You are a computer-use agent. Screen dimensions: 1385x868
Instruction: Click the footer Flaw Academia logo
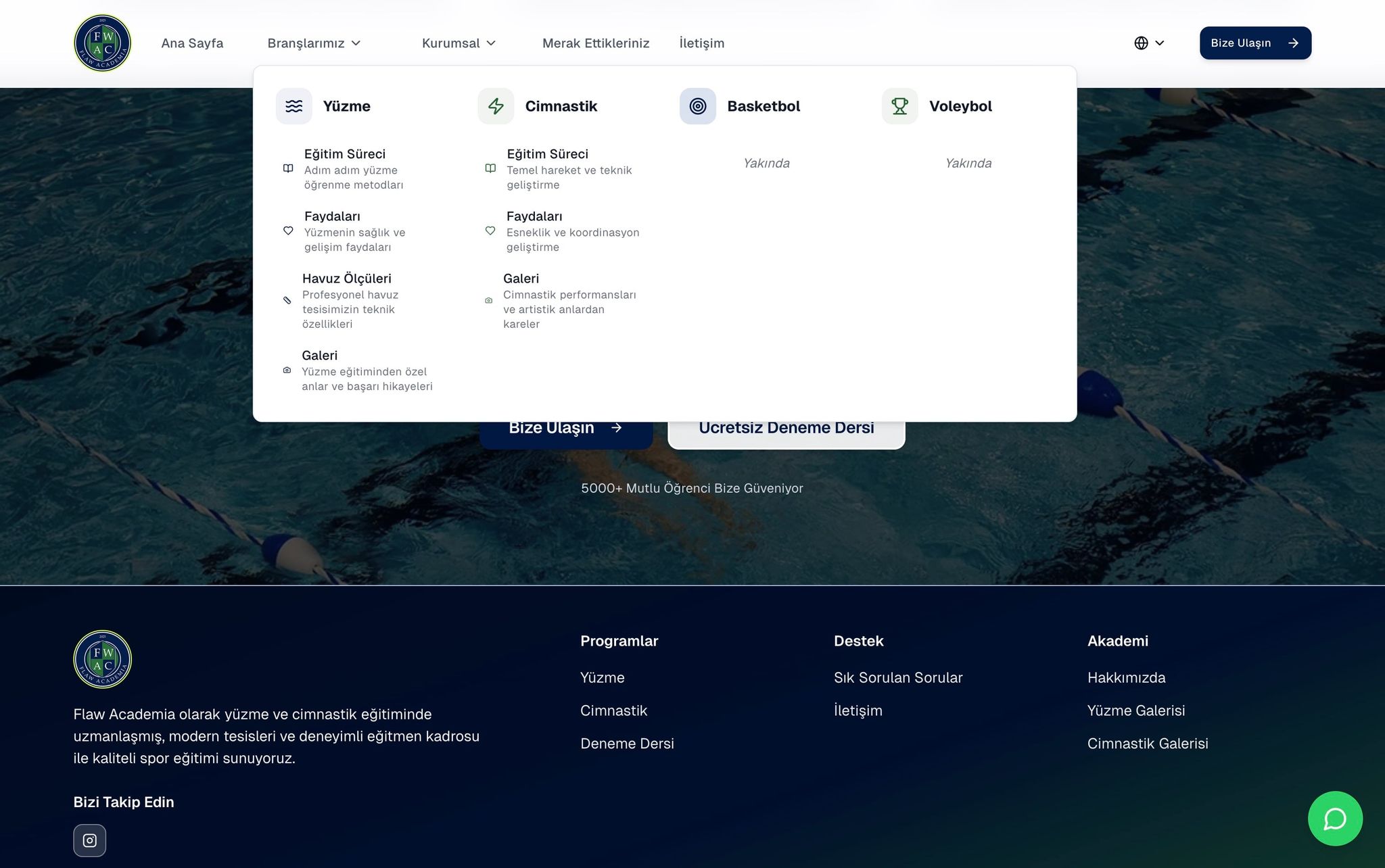point(102,659)
